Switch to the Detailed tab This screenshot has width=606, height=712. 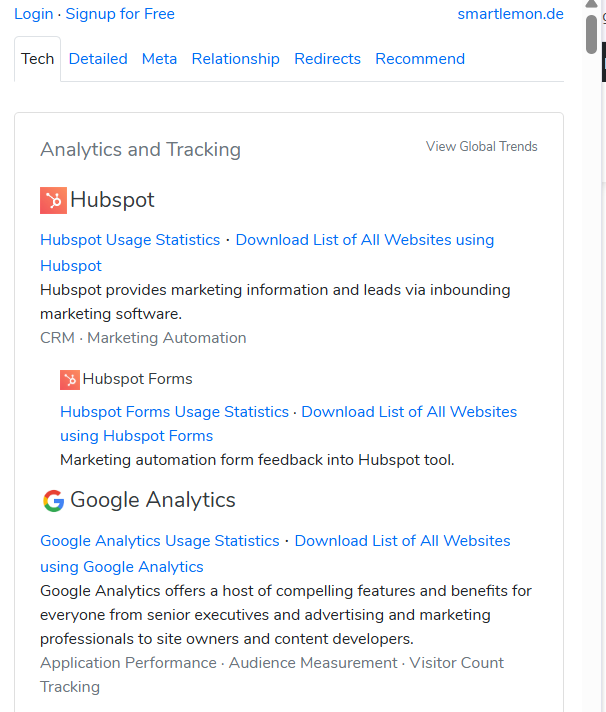[98, 59]
